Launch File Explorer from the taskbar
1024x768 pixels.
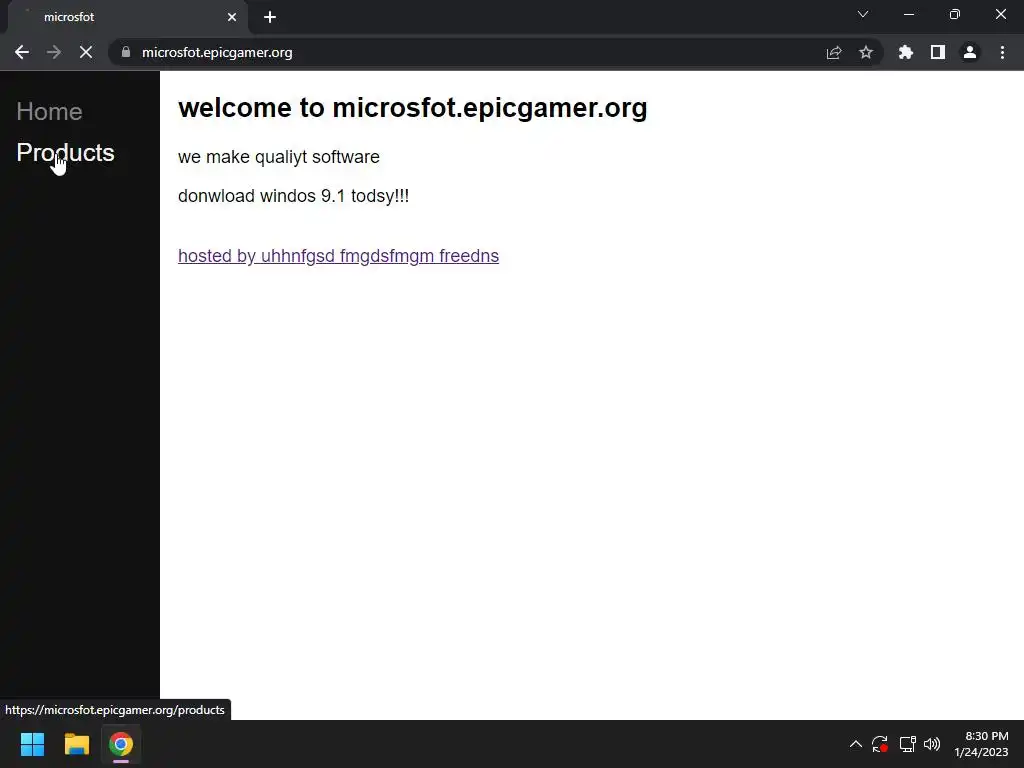(x=76, y=744)
